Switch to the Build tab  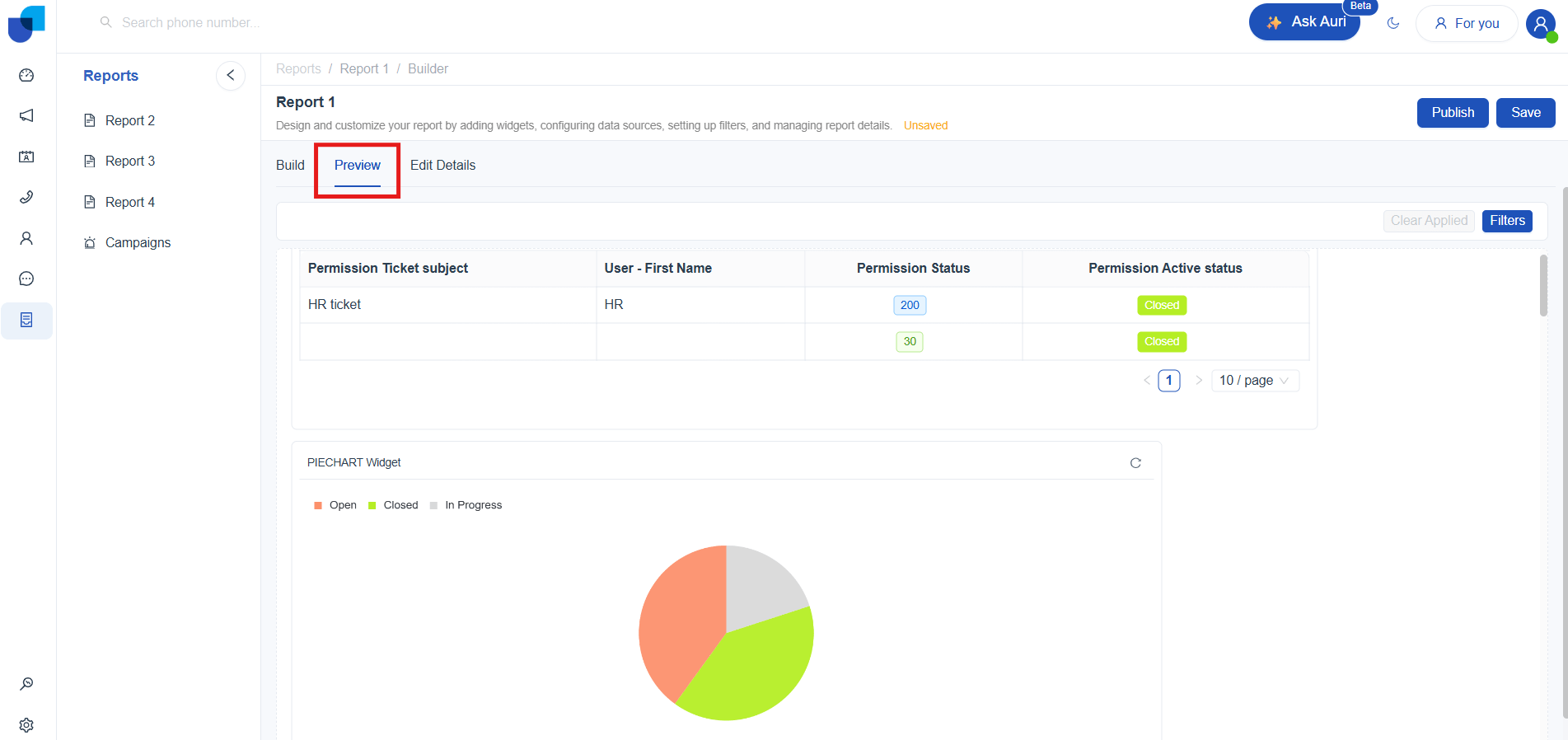click(290, 166)
